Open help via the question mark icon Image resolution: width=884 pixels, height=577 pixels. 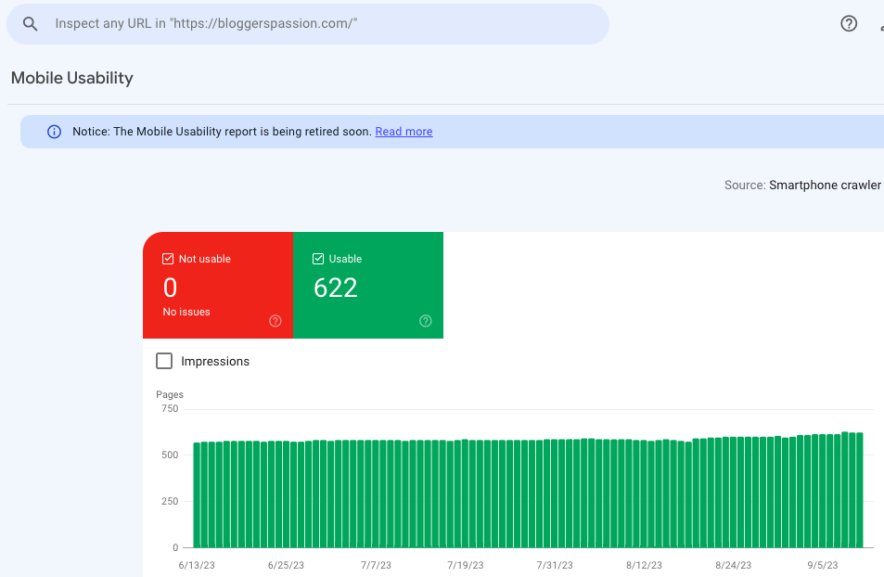coord(848,23)
